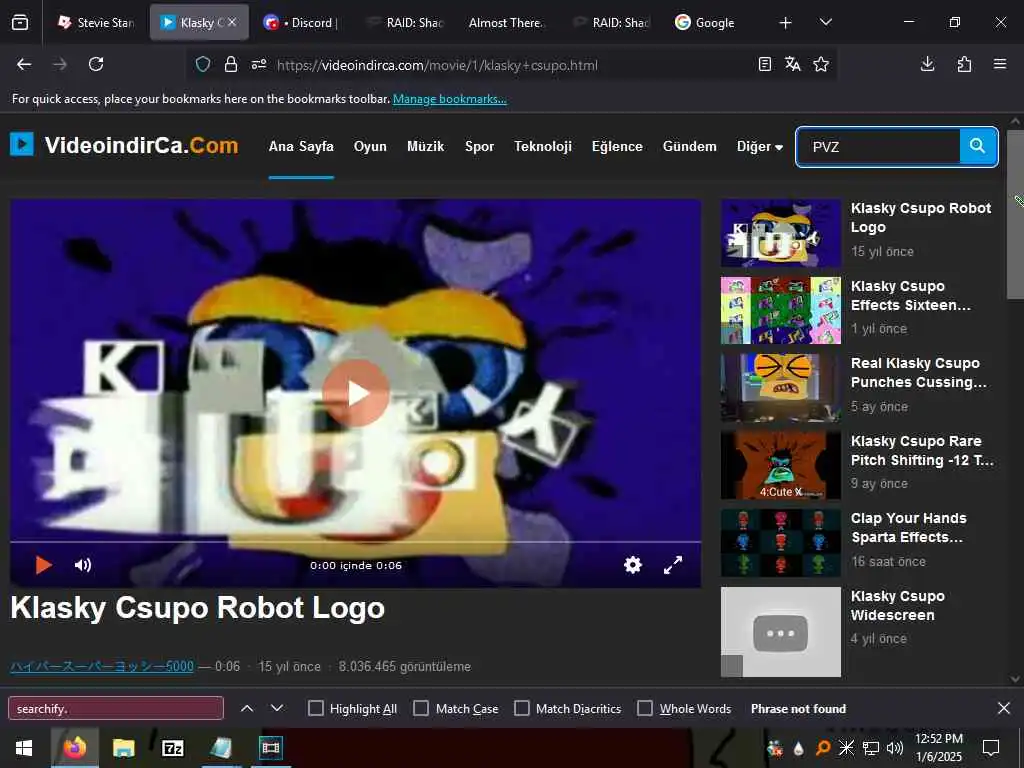Image resolution: width=1024 pixels, height=768 pixels.
Task: Close the Klasky Csupo tab
Action: [x=232, y=22]
